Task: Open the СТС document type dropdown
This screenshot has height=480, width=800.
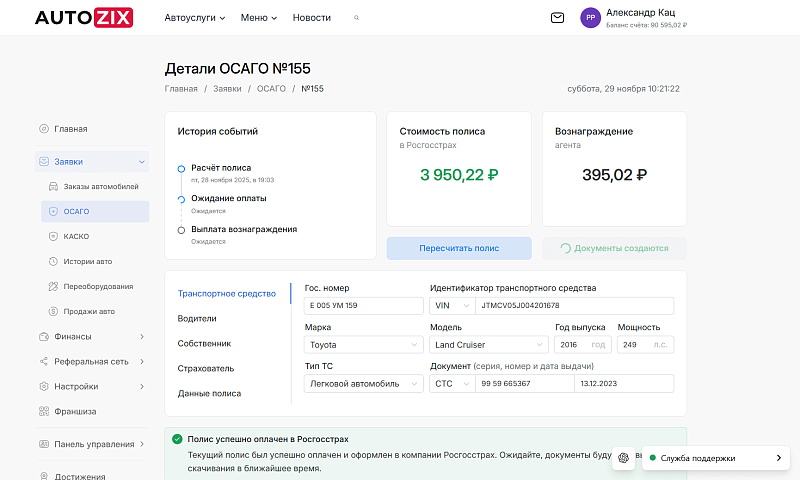Action: pos(452,384)
